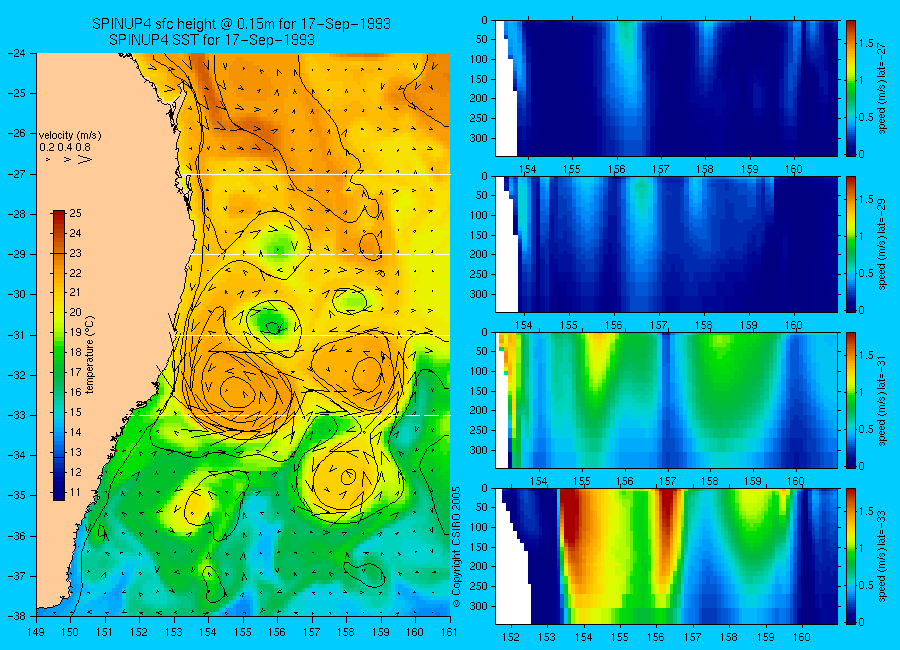900x650 pixels.
Task: Open the lat=-31 speed section panel
Action: [666, 400]
